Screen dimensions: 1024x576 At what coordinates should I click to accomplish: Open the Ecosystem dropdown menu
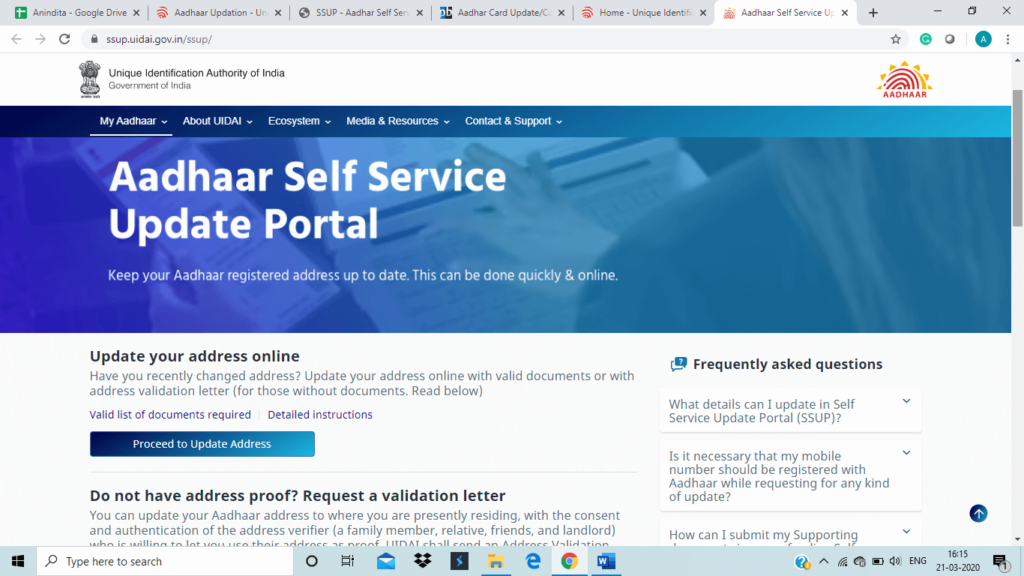(299, 121)
